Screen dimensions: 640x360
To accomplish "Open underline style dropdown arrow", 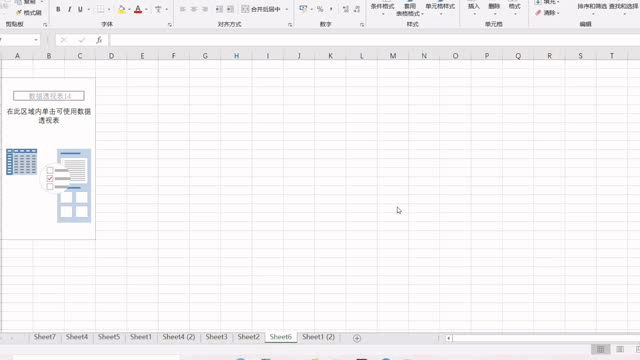I will click(88, 9).
